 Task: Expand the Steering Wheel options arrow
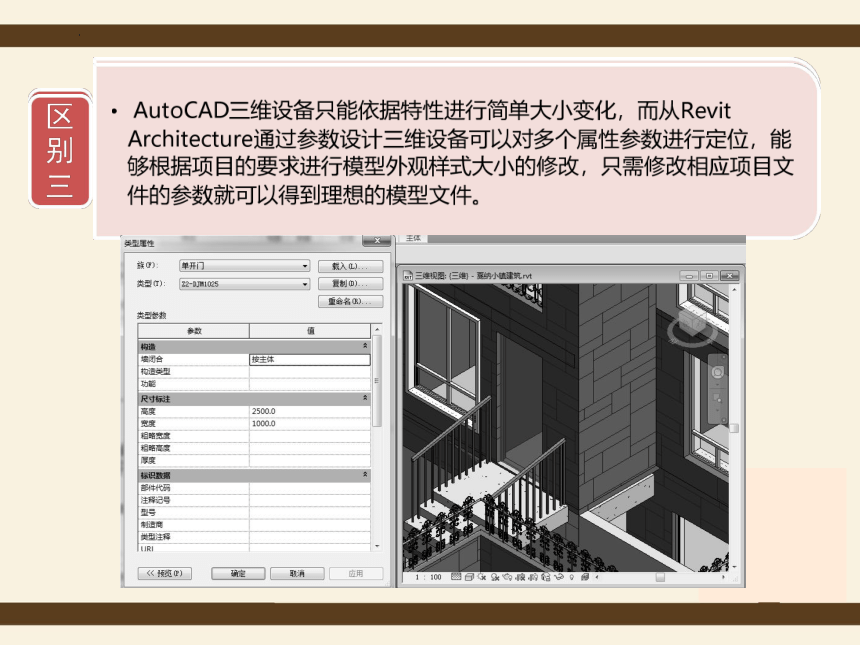[x=717, y=383]
